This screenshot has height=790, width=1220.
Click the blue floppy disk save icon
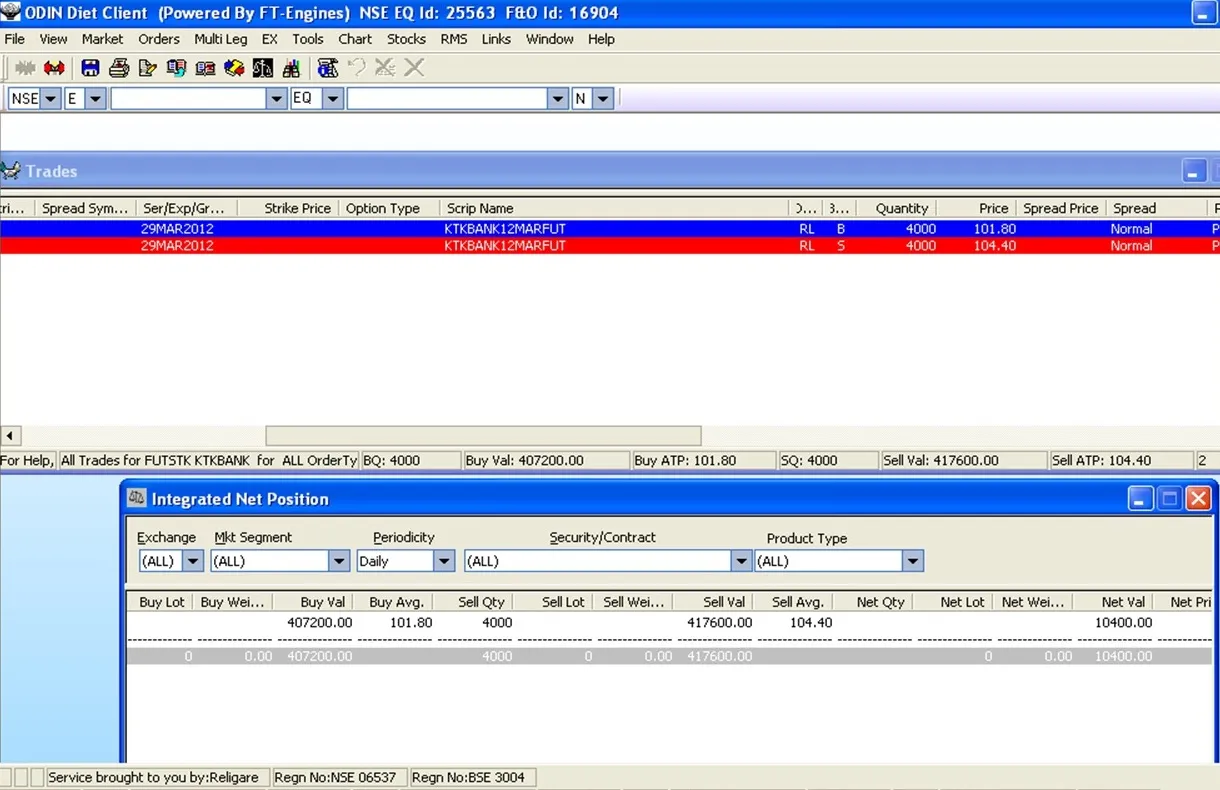90,68
